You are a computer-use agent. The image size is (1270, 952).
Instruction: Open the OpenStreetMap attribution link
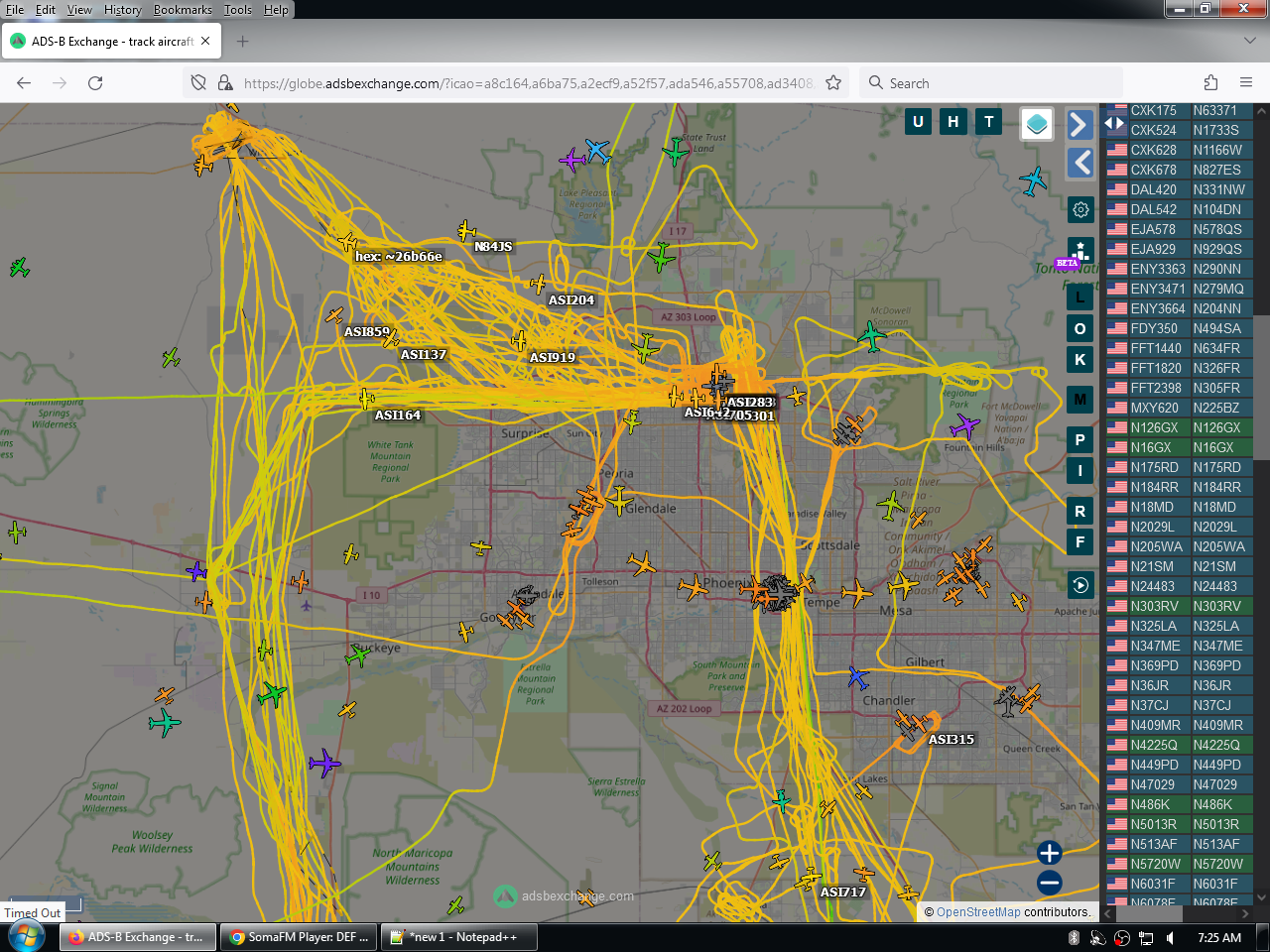(978, 912)
